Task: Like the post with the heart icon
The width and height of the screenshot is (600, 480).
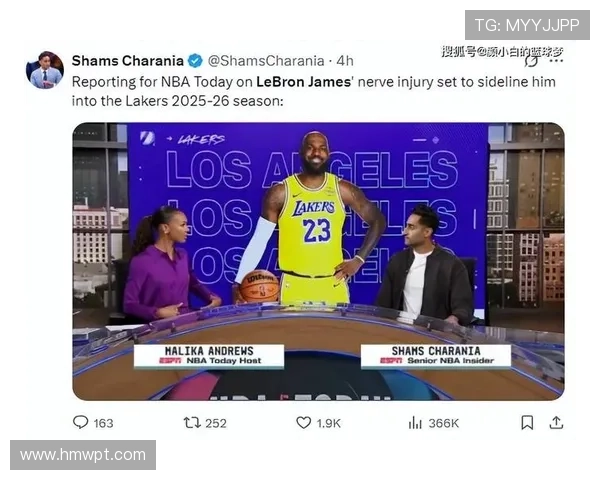Action: pyautogui.click(x=304, y=423)
